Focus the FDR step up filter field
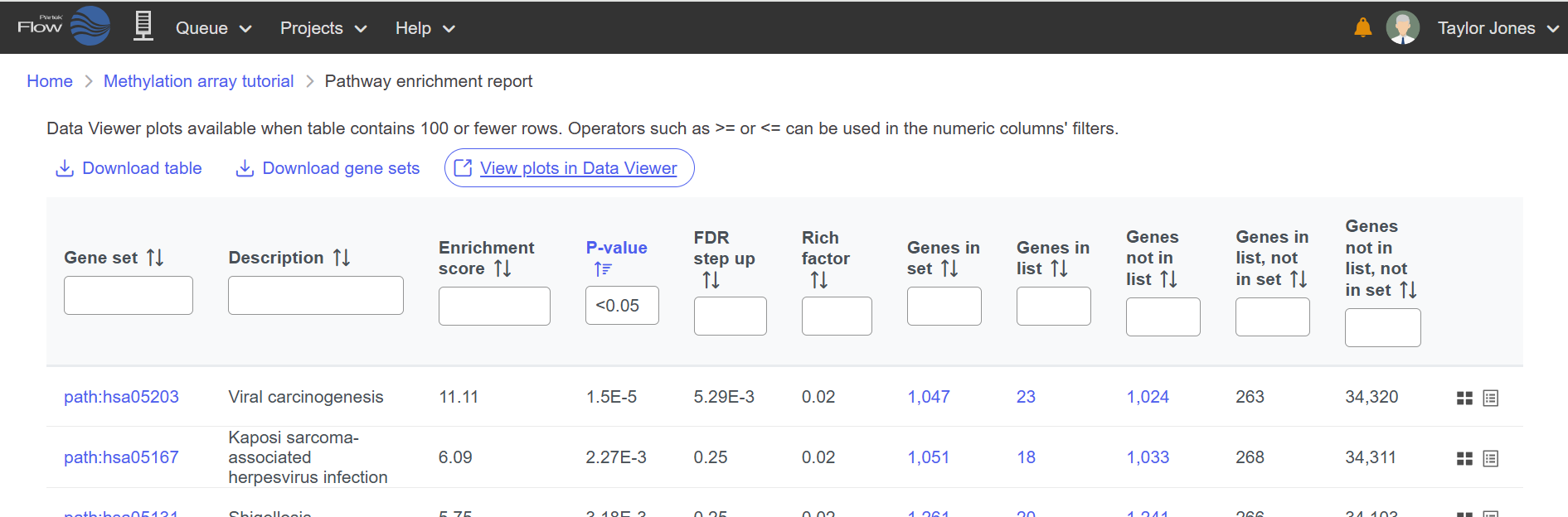This screenshot has height=517, width=1568. (x=731, y=316)
